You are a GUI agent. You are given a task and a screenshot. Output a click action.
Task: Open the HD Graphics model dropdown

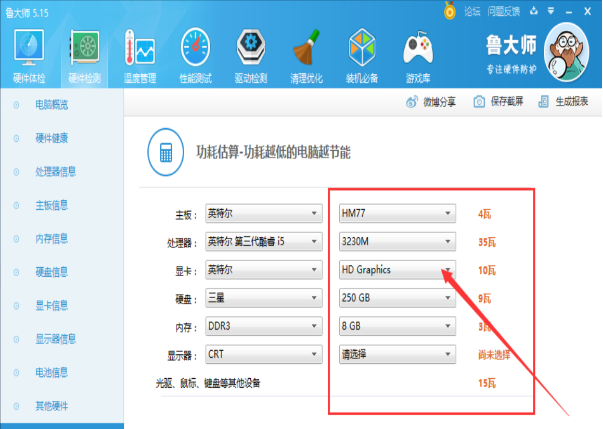[x=397, y=270]
